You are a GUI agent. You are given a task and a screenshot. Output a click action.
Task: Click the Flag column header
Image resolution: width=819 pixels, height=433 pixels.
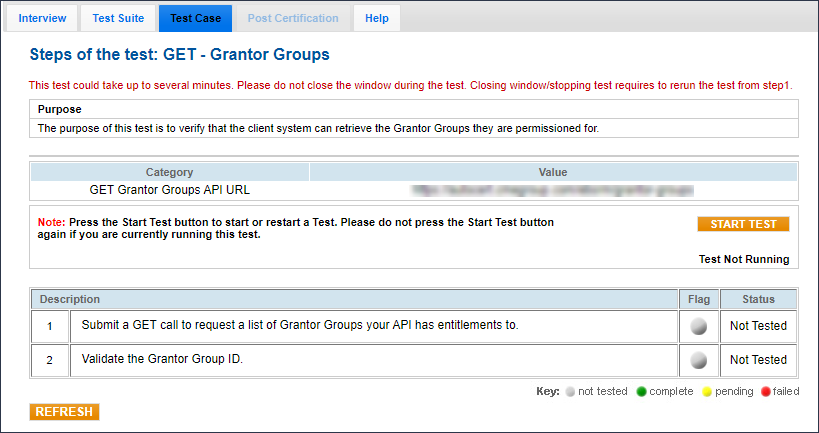click(697, 299)
